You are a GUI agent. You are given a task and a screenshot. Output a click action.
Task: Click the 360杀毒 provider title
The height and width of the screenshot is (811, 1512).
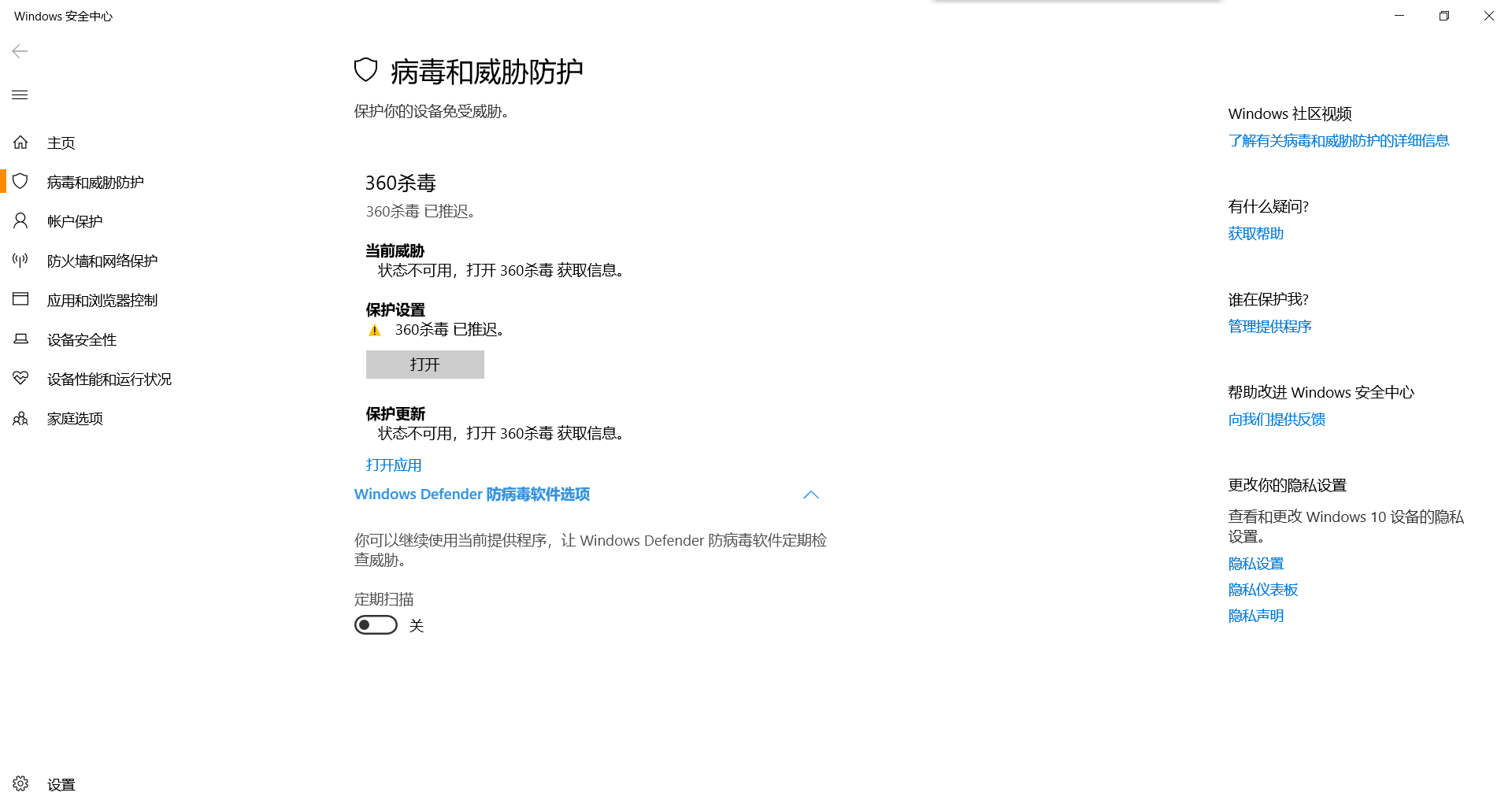(x=401, y=183)
